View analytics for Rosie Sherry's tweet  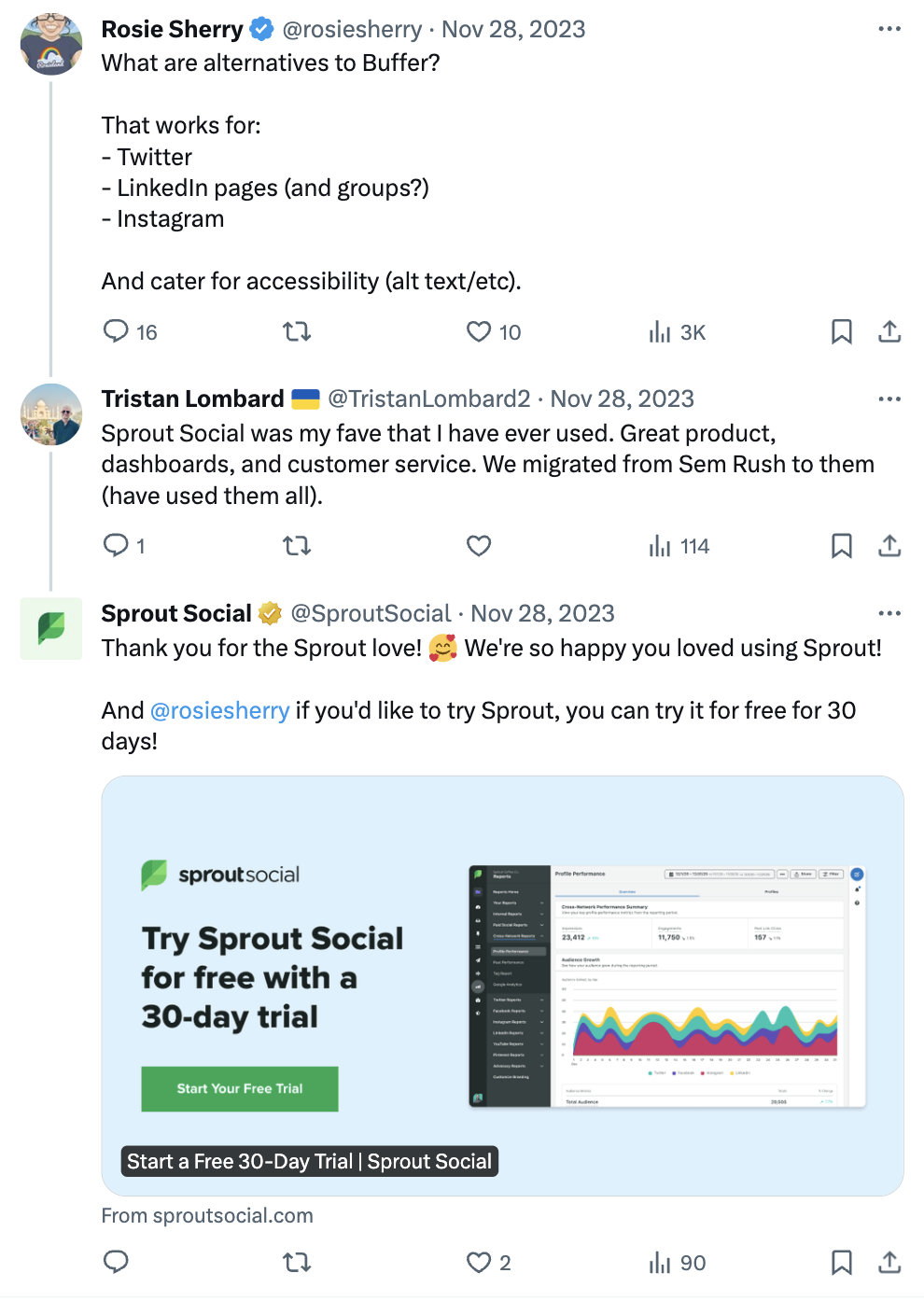660,331
